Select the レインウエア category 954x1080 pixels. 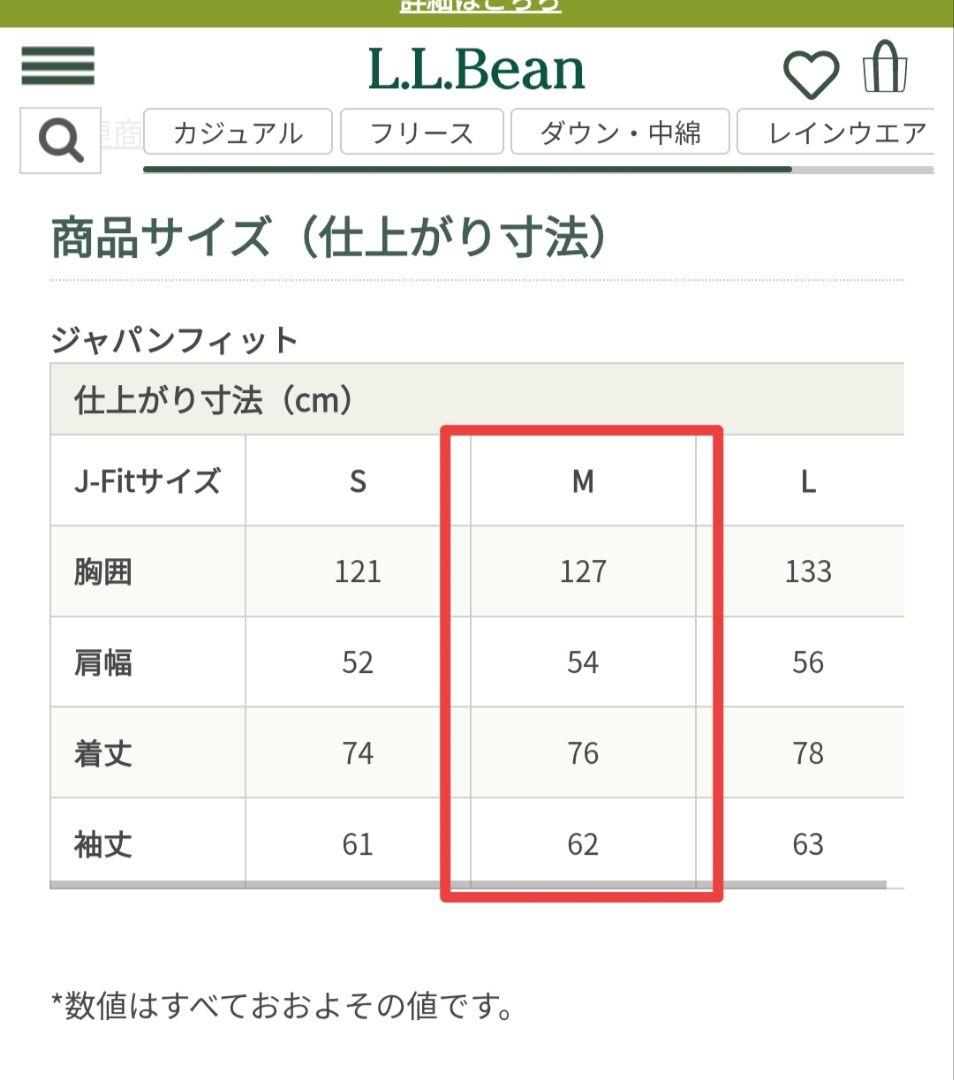click(845, 131)
